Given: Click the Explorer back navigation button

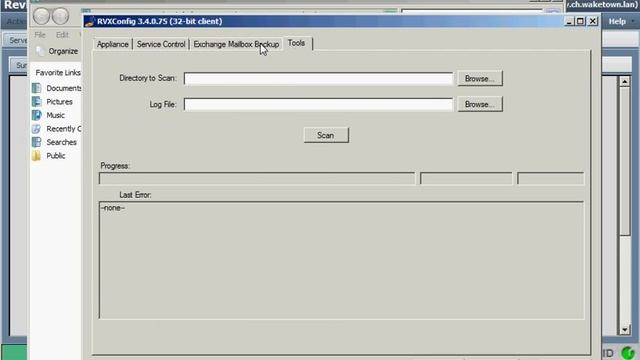Looking at the screenshot, I should tap(42, 16).
